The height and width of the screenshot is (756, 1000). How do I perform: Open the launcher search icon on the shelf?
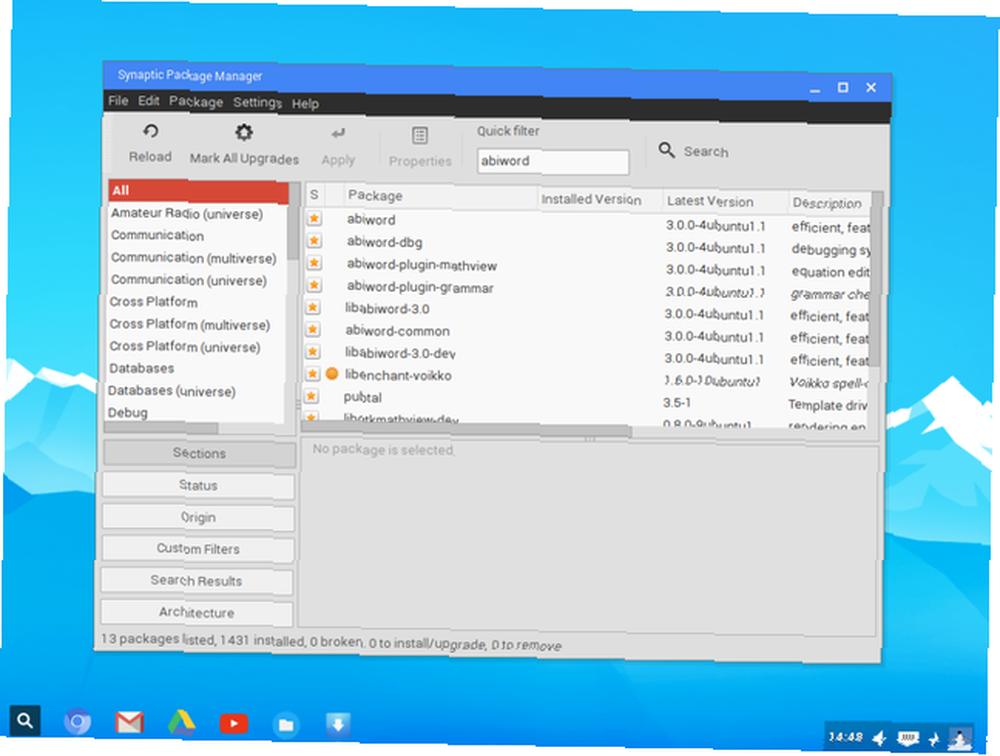pyautogui.click(x=25, y=721)
